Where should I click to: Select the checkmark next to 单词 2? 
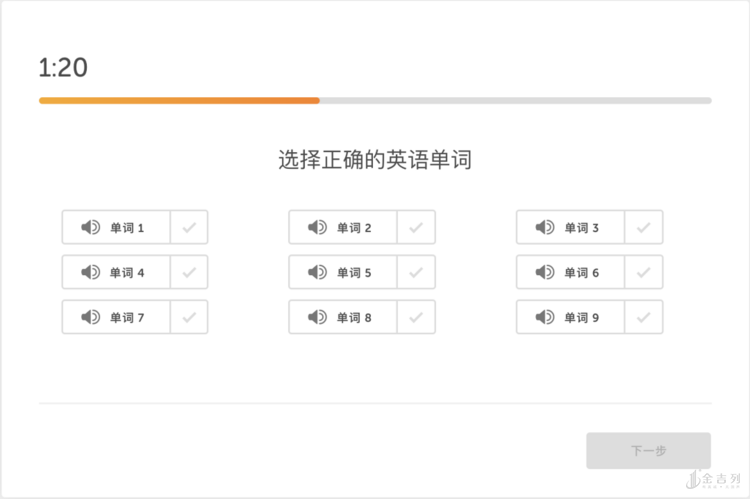[x=416, y=227]
